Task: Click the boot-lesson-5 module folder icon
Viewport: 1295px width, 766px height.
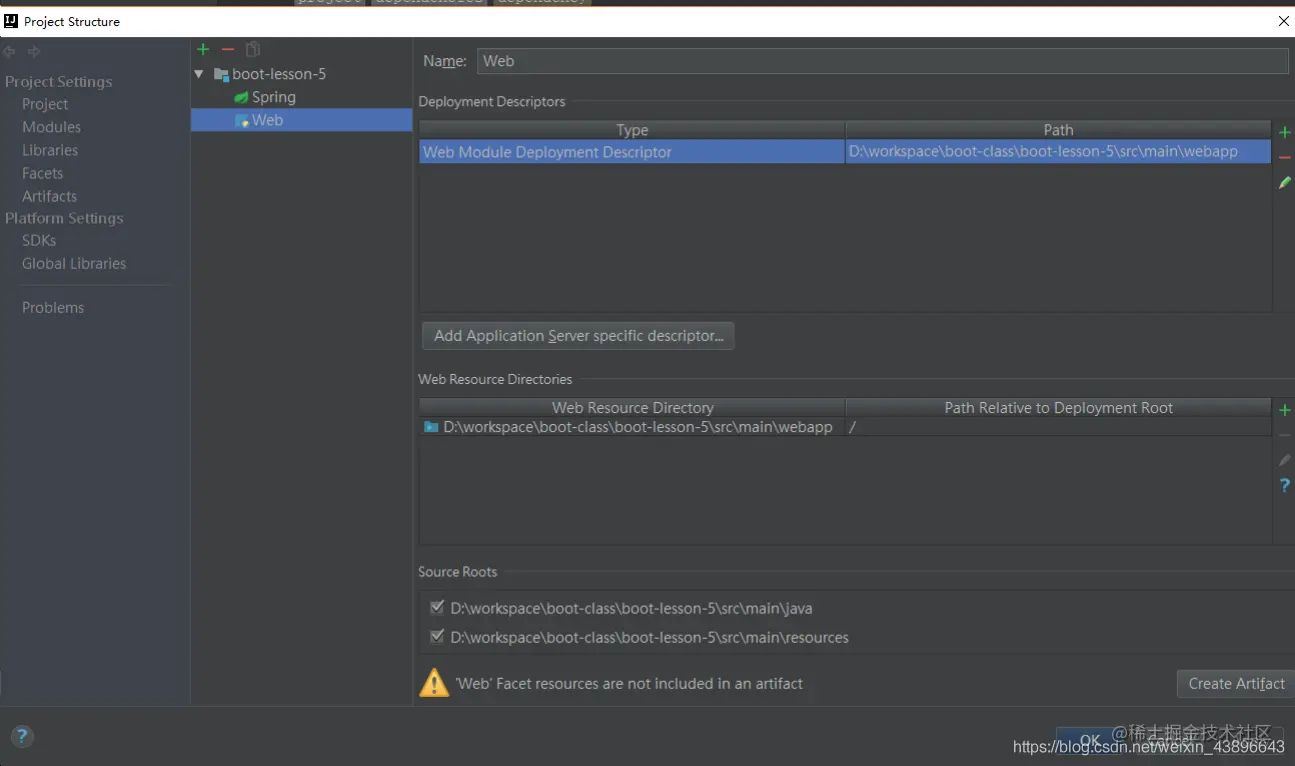Action: (221, 75)
